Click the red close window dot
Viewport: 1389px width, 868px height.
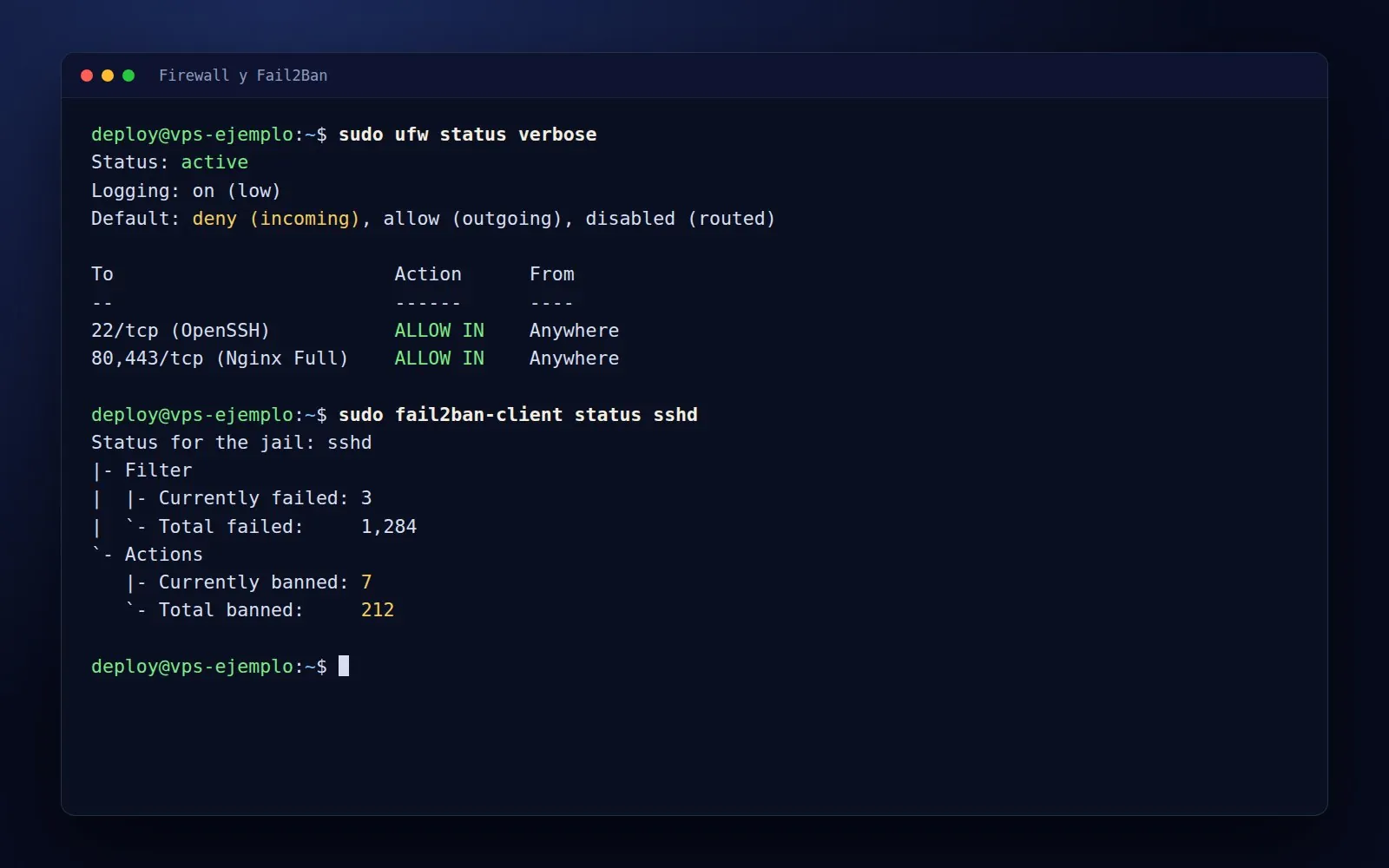(x=87, y=76)
